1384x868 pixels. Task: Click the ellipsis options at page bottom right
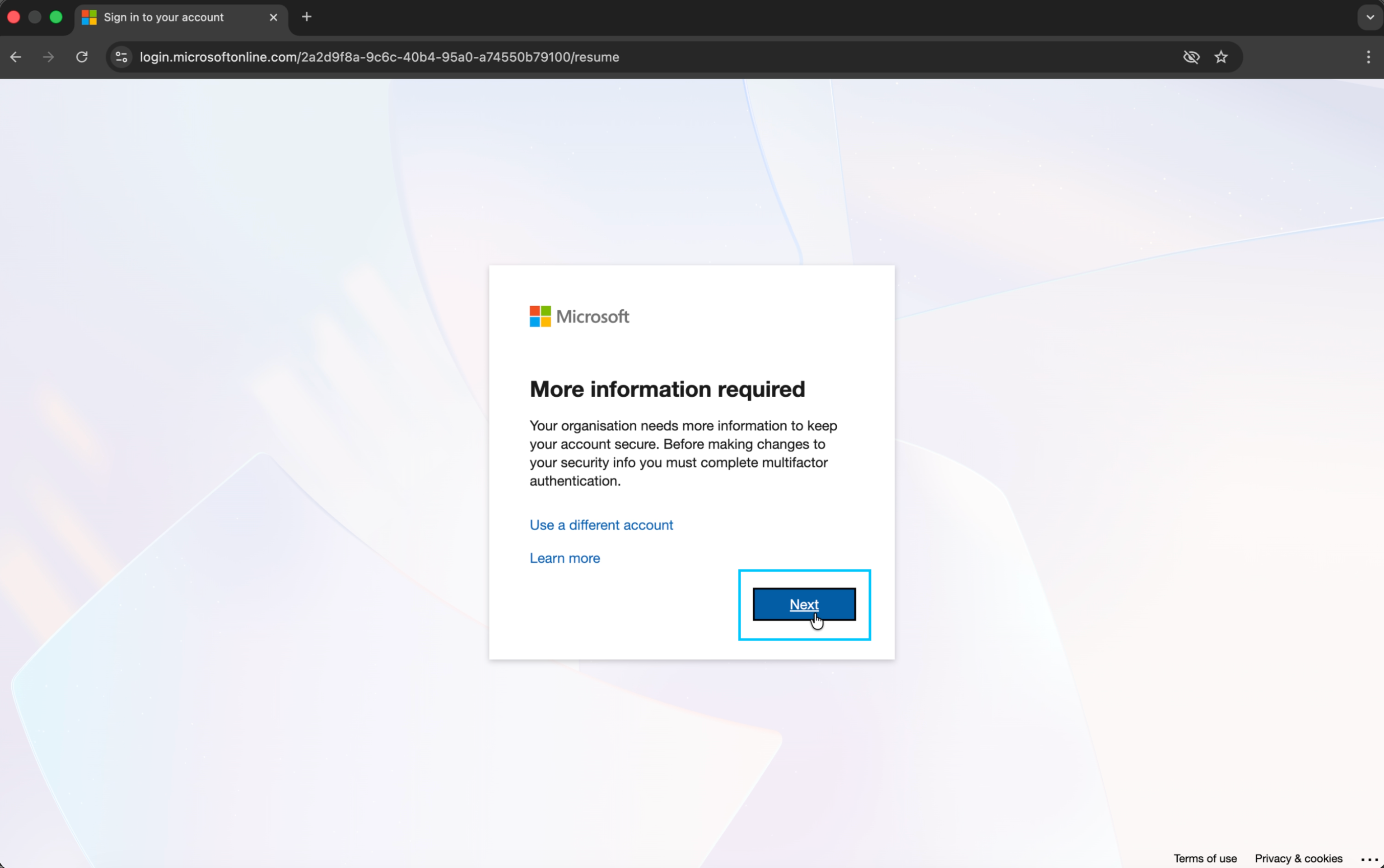tap(1373, 859)
